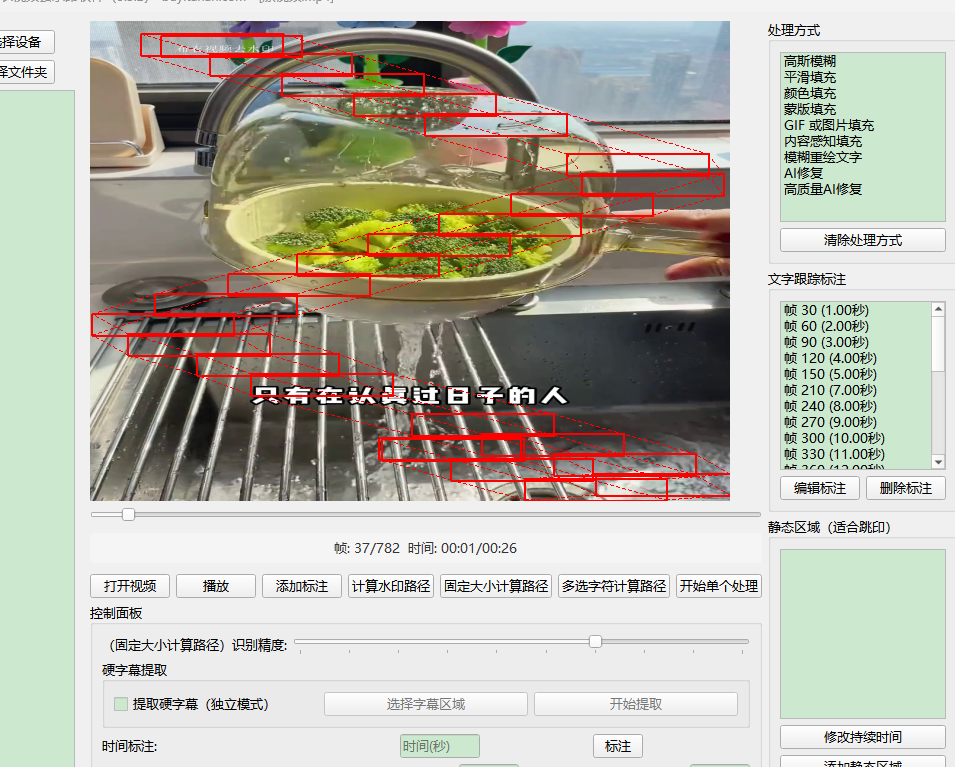The width and height of the screenshot is (955, 767).
Task: Select annotation 帧 240 (8.00秒)
Action: click(x=830, y=406)
